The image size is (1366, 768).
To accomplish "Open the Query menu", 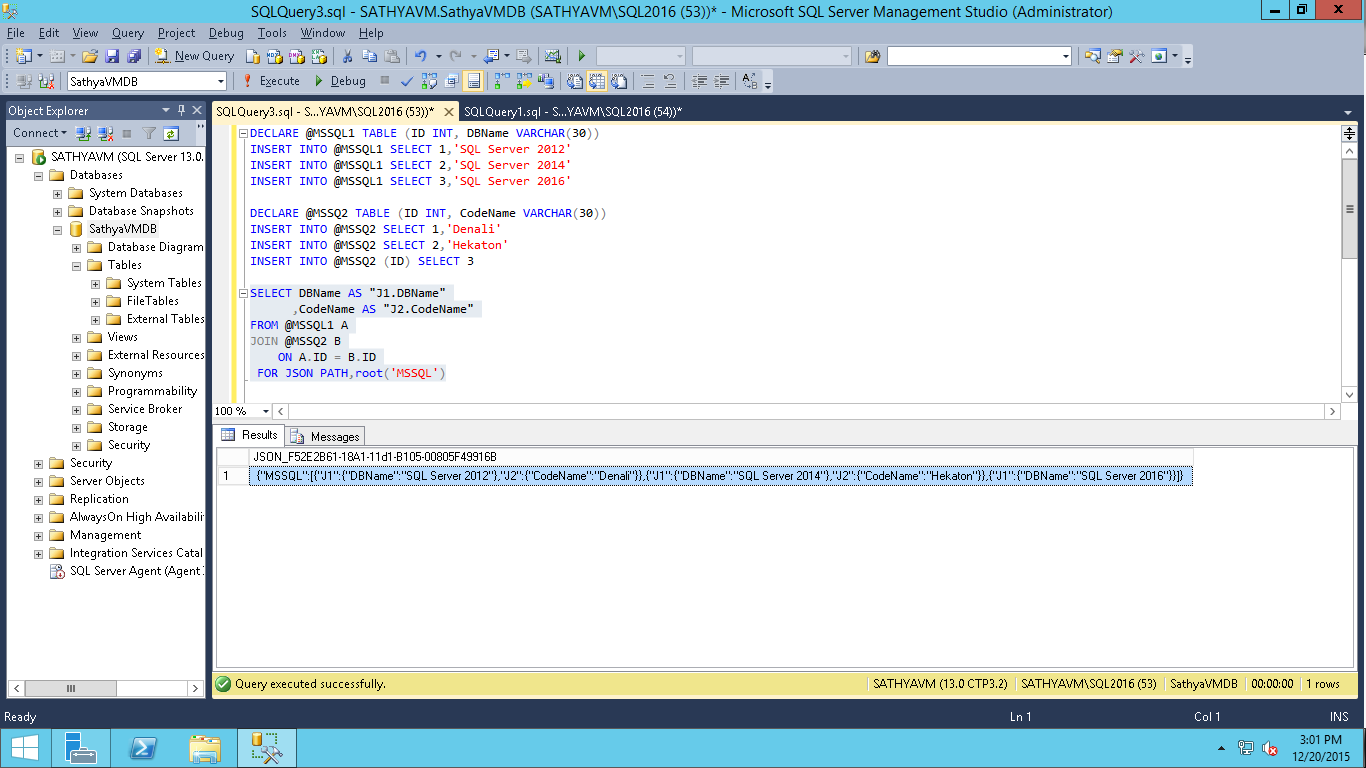I will coord(127,33).
